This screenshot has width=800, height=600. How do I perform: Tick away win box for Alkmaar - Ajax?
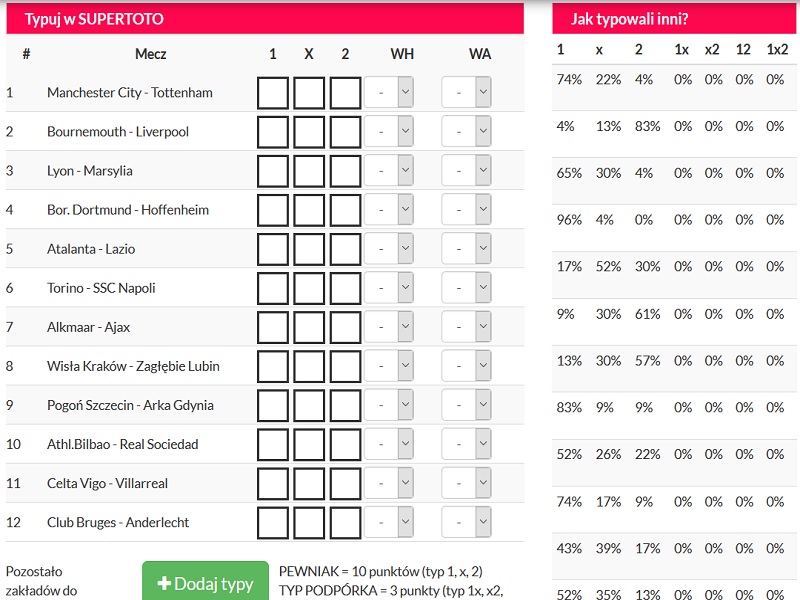[x=345, y=328]
